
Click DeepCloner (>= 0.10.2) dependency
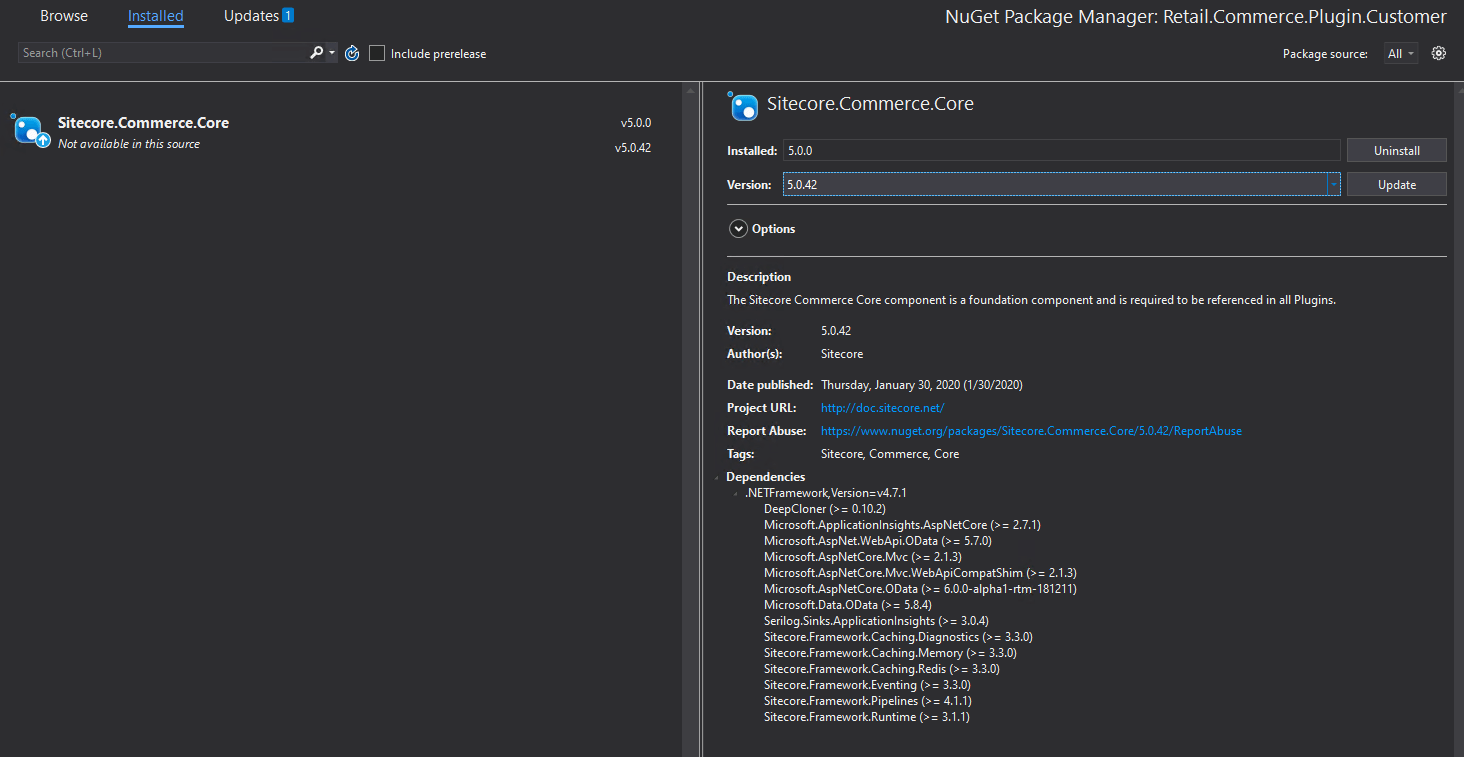click(824, 509)
